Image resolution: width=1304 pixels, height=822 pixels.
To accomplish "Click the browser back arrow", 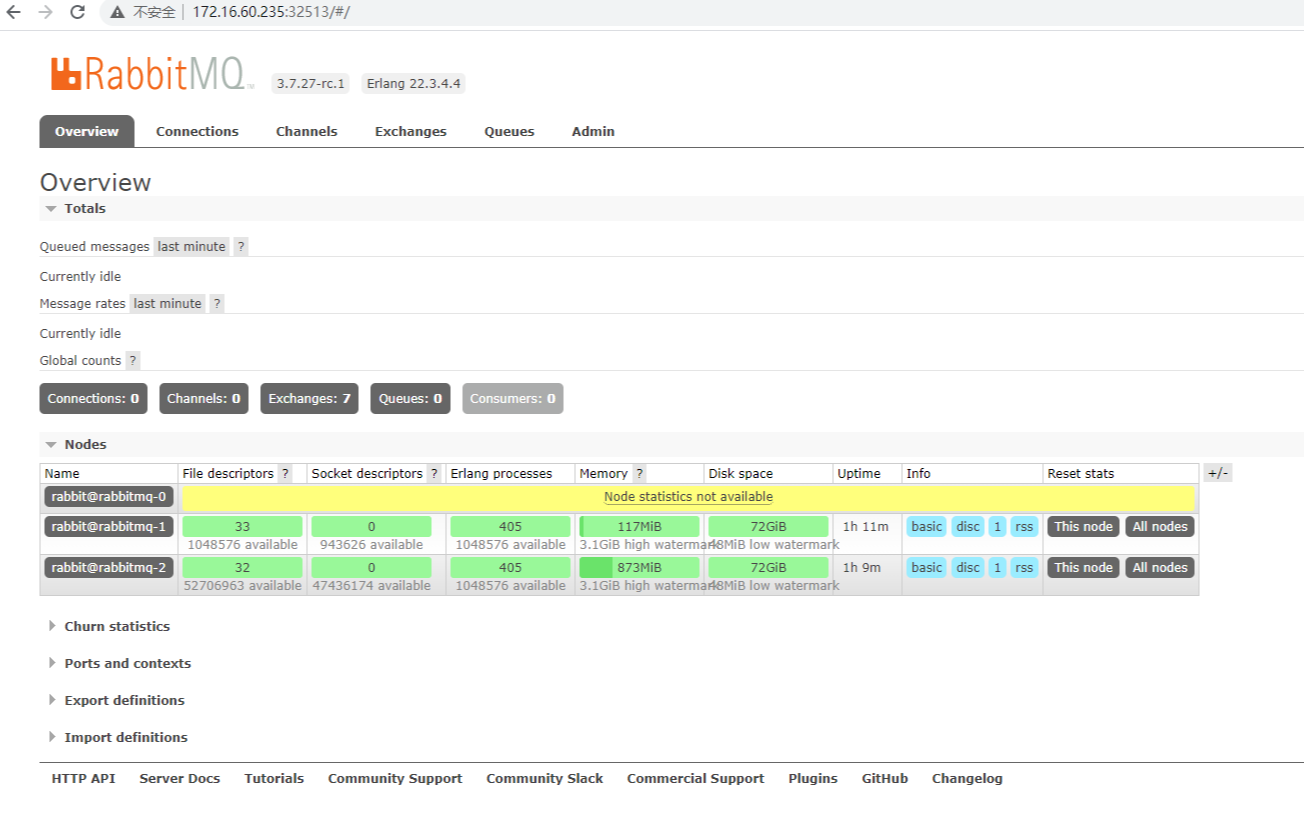I will [x=14, y=12].
